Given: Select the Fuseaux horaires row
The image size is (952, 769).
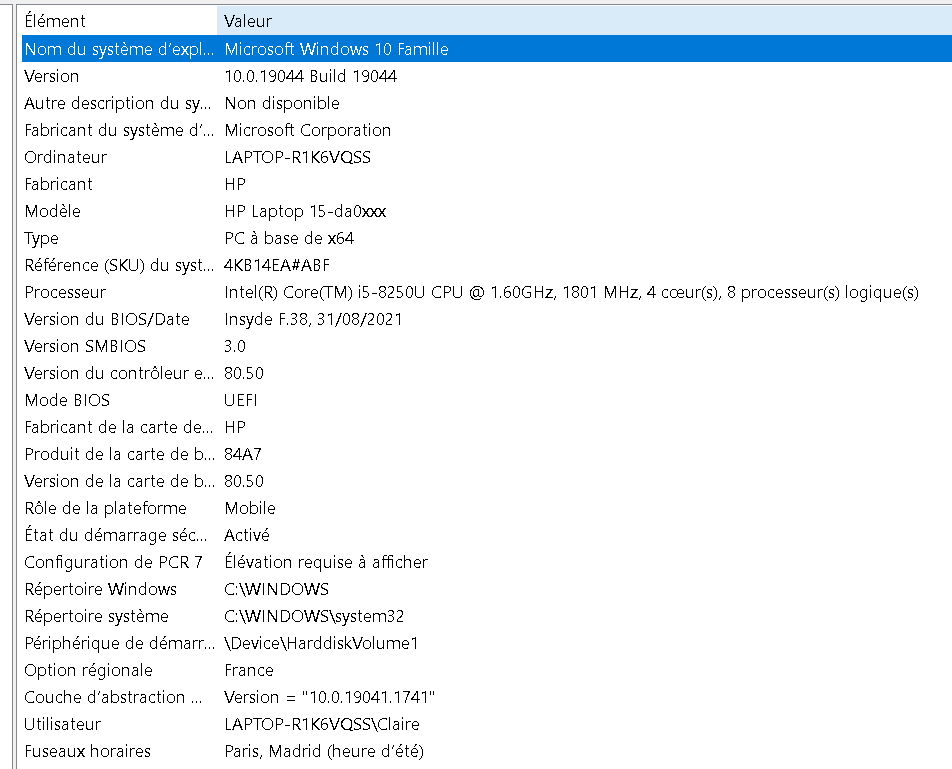Looking at the screenshot, I should coord(486,751).
